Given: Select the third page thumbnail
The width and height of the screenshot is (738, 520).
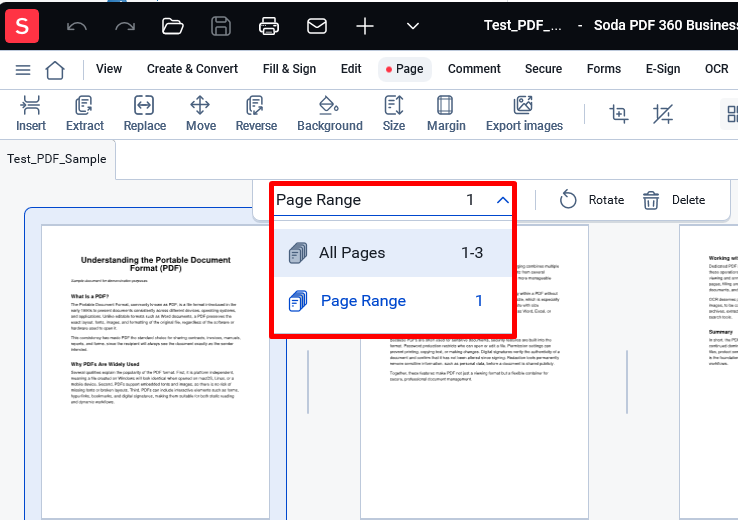Looking at the screenshot, I should pos(708,372).
